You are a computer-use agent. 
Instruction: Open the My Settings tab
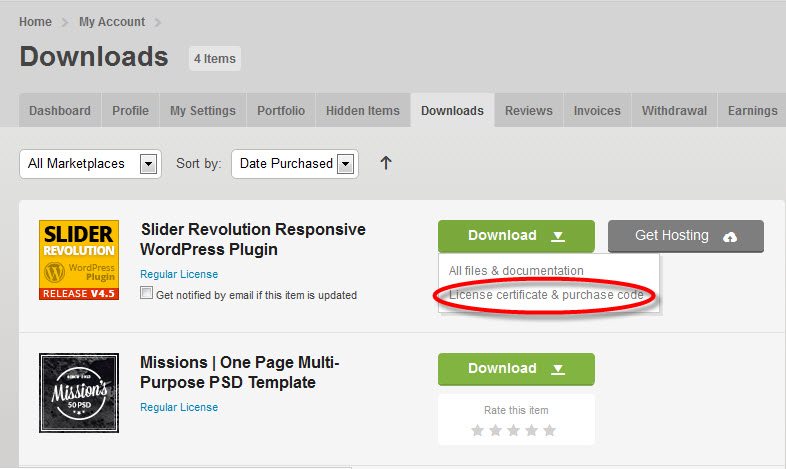click(203, 110)
